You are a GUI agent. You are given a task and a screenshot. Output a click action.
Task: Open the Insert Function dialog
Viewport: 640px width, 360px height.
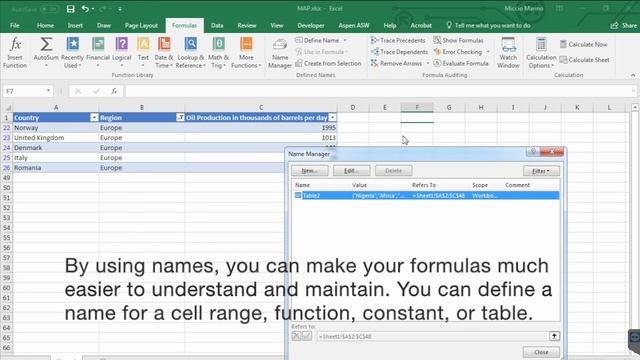pos(15,53)
